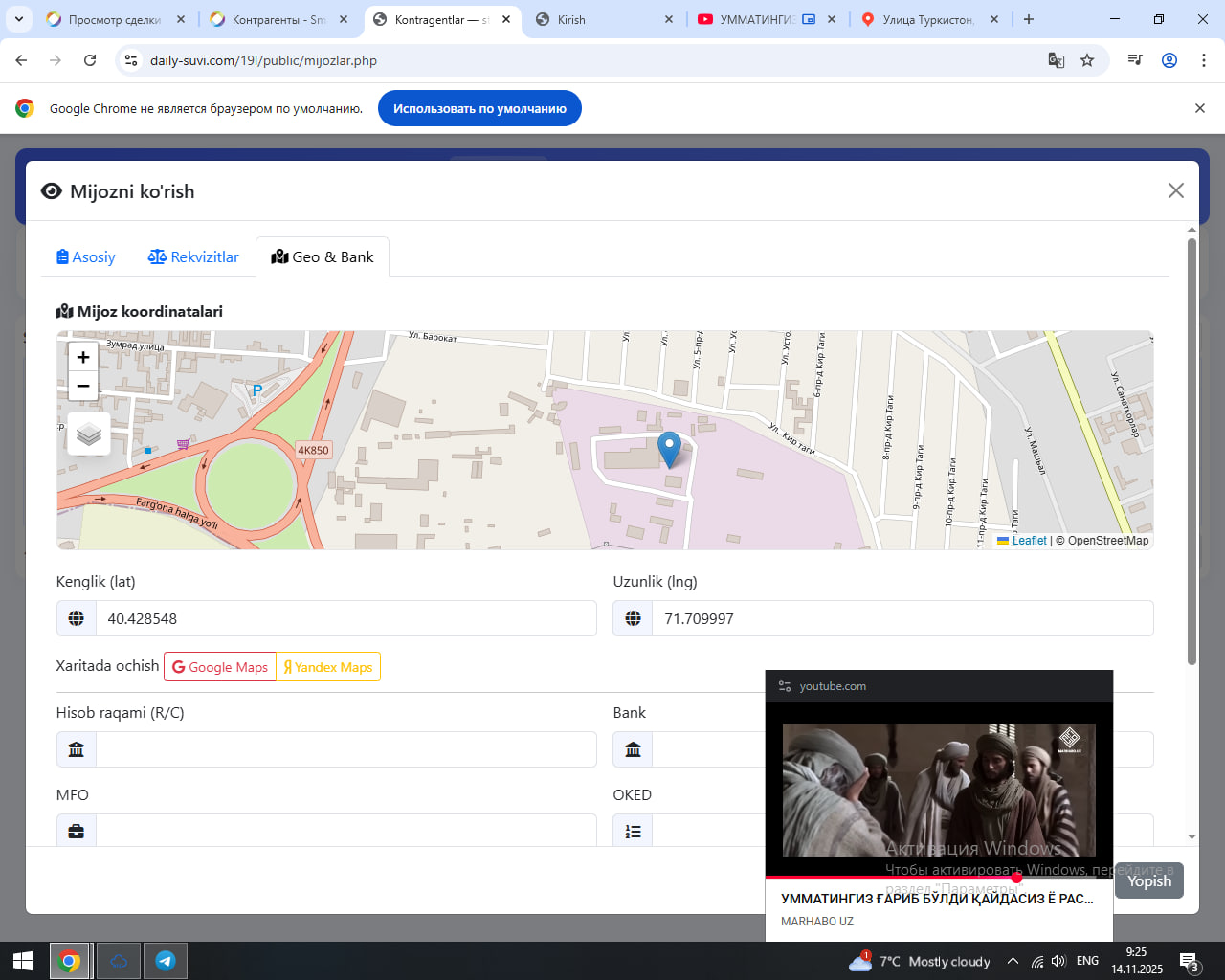
Task: Dismiss the default browser notification bar
Action: pos(1199,108)
